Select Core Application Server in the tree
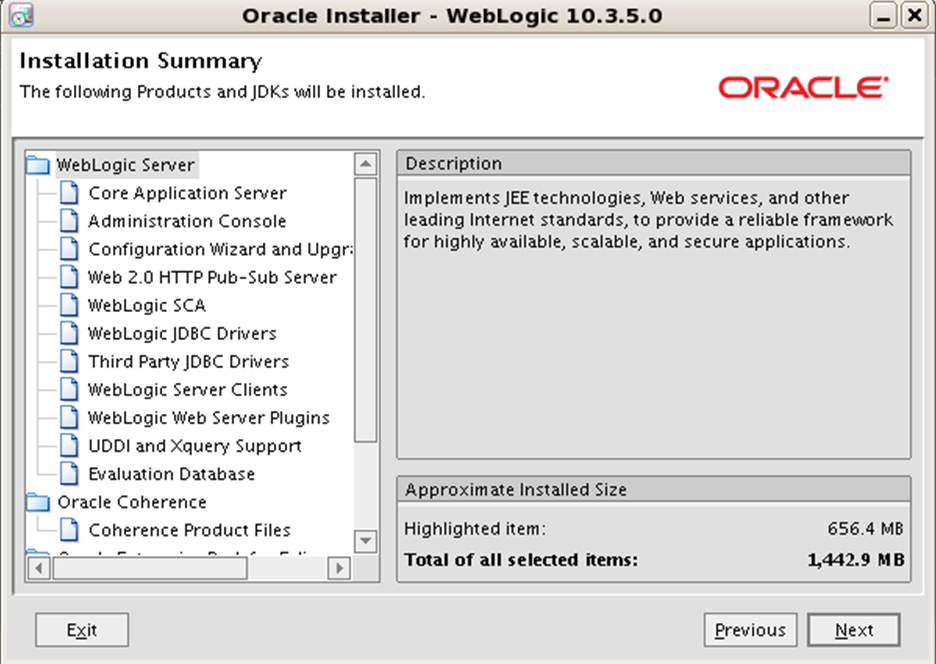The image size is (936, 664). click(x=187, y=193)
